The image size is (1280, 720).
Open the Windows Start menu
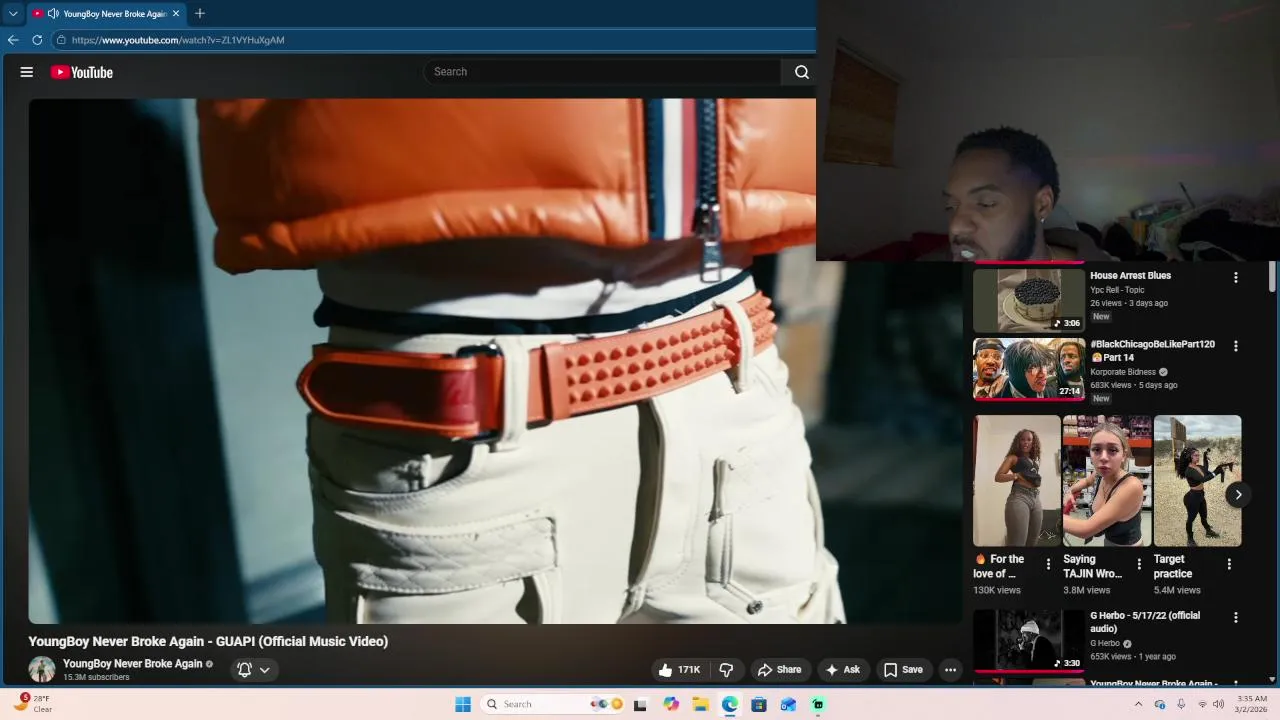tap(463, 704)
